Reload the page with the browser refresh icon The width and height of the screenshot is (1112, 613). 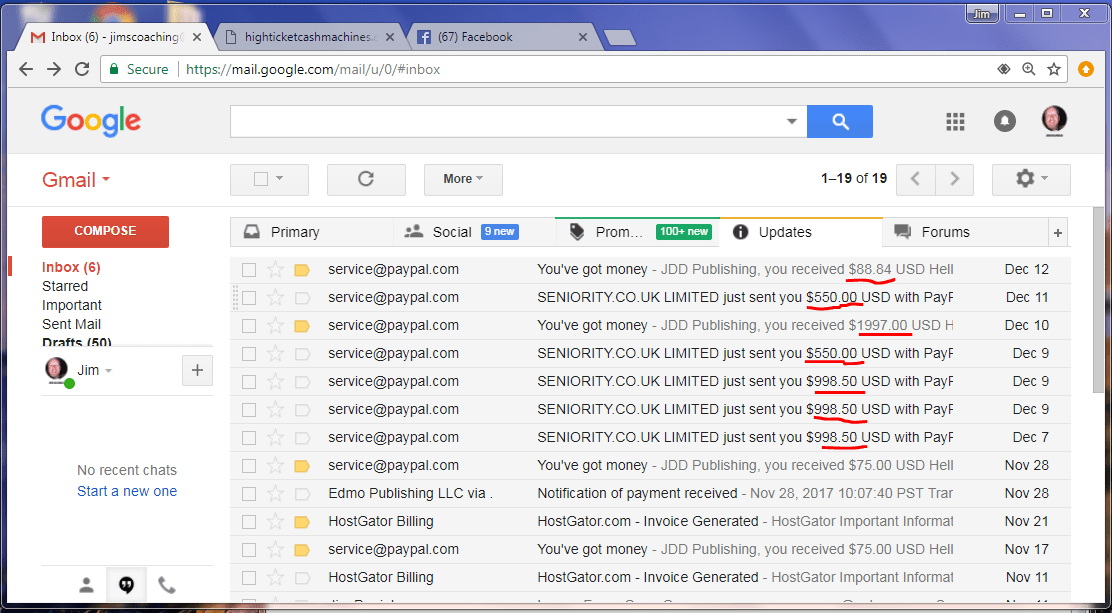(82, 69)
